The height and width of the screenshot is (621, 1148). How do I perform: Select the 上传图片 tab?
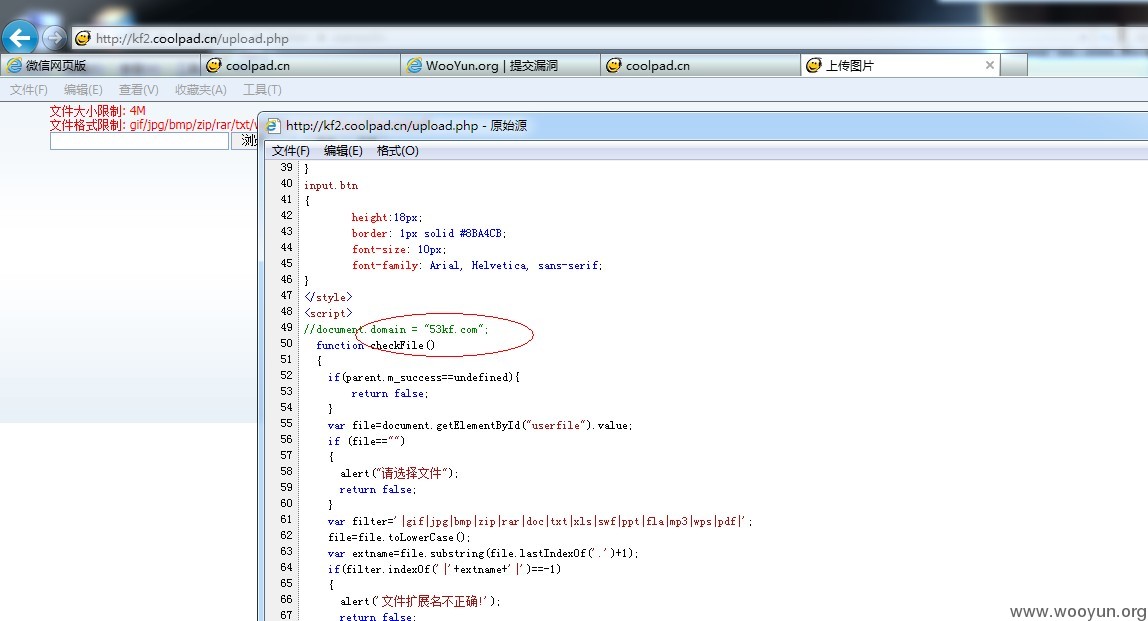tap(900, 65)
